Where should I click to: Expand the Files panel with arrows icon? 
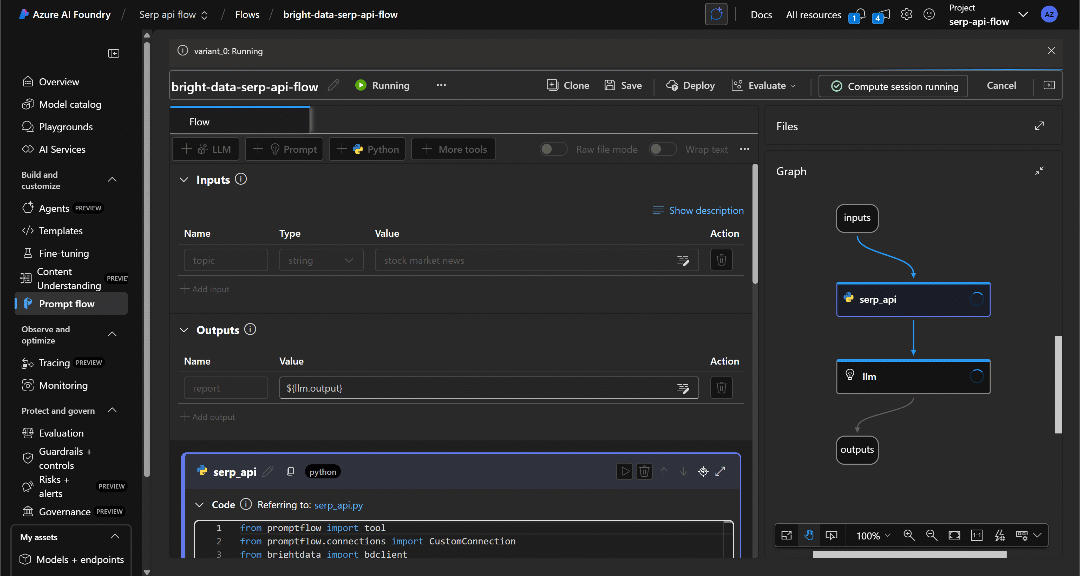1039,126
